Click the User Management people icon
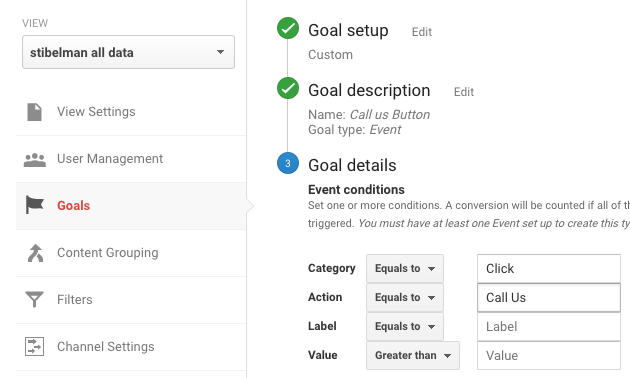Viewport: 630px width, 378px height. coord(35,159)
